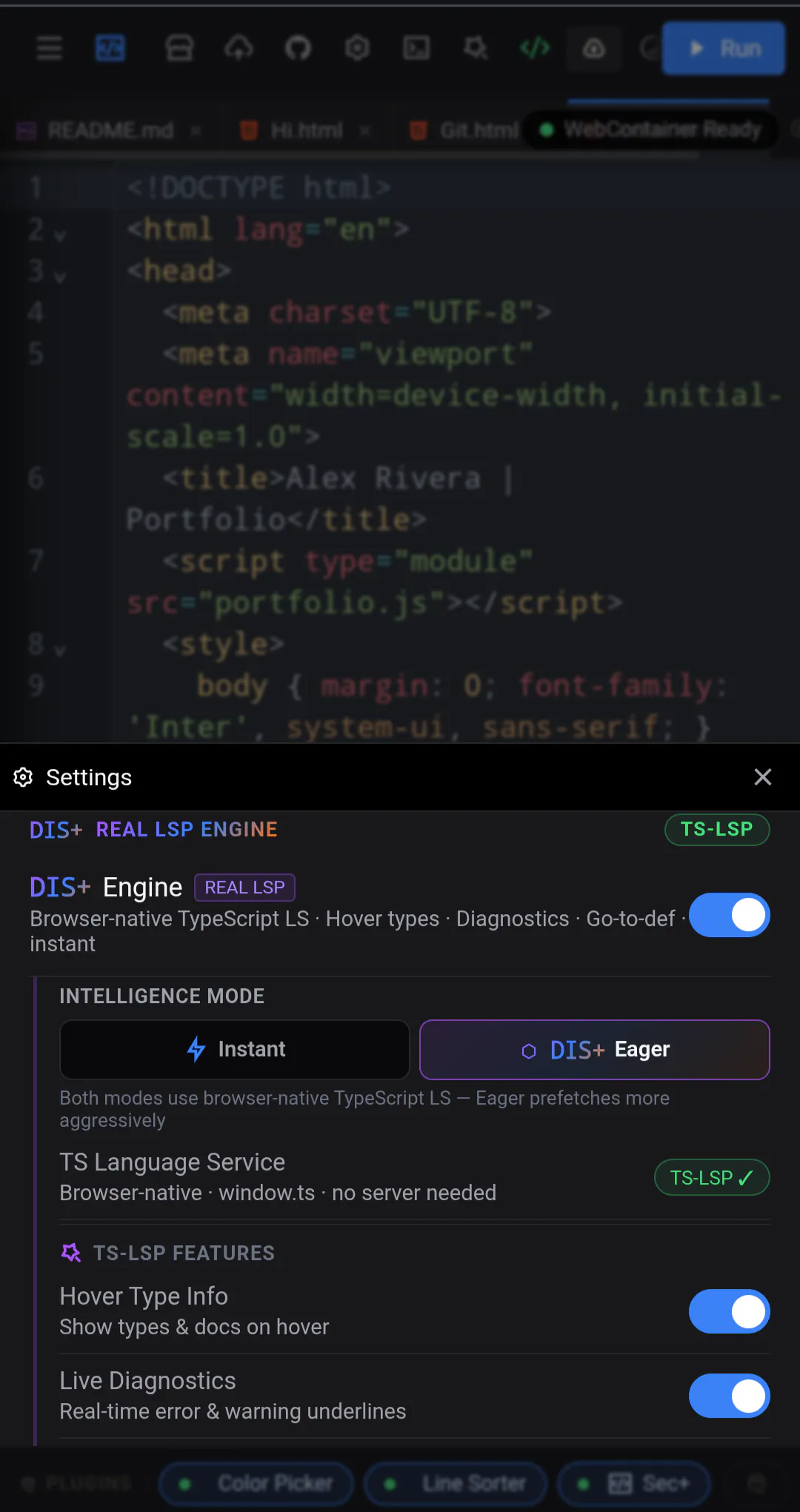Switch to the Hi.html tab
Screen dimensions: 800x1512
click(306, 131)
